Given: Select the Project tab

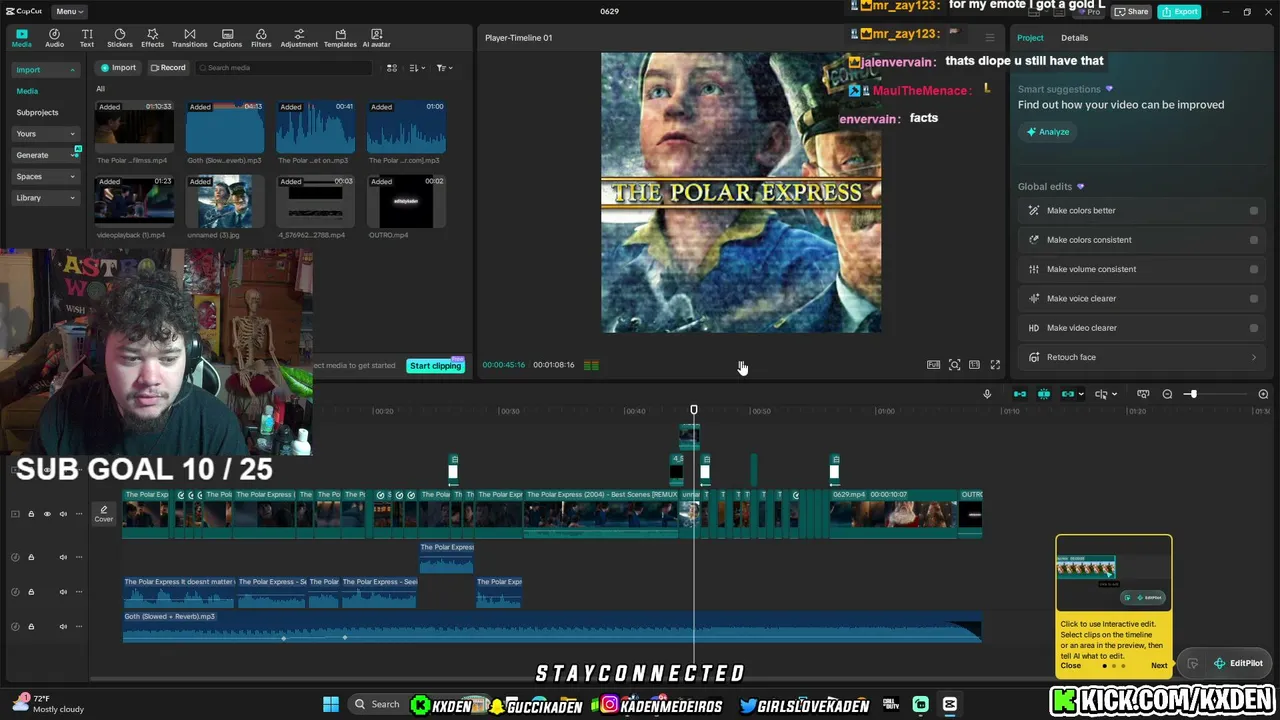Looking at the screenshot, I should point(1030,38).
